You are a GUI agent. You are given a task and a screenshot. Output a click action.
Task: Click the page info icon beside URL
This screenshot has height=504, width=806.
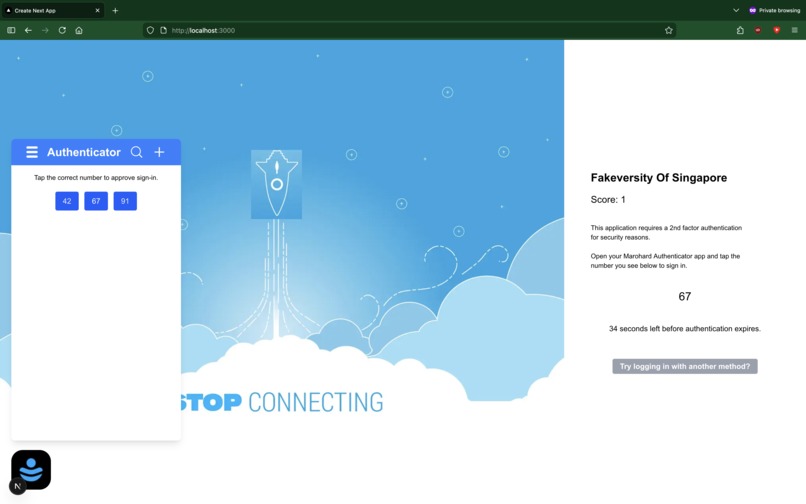(x=163, y=30)
